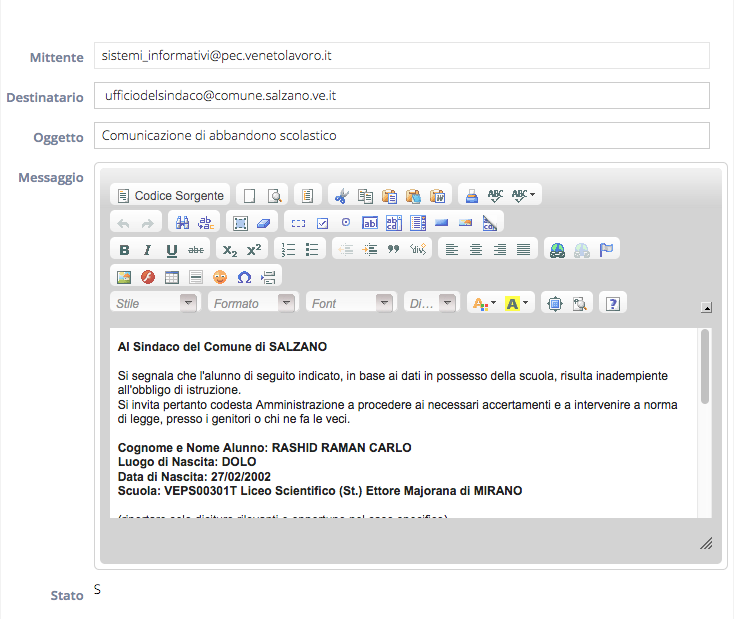Click the Oggetto subject field
The width and height of the screenshot is (734, 619).
click(x=400, y=135)
